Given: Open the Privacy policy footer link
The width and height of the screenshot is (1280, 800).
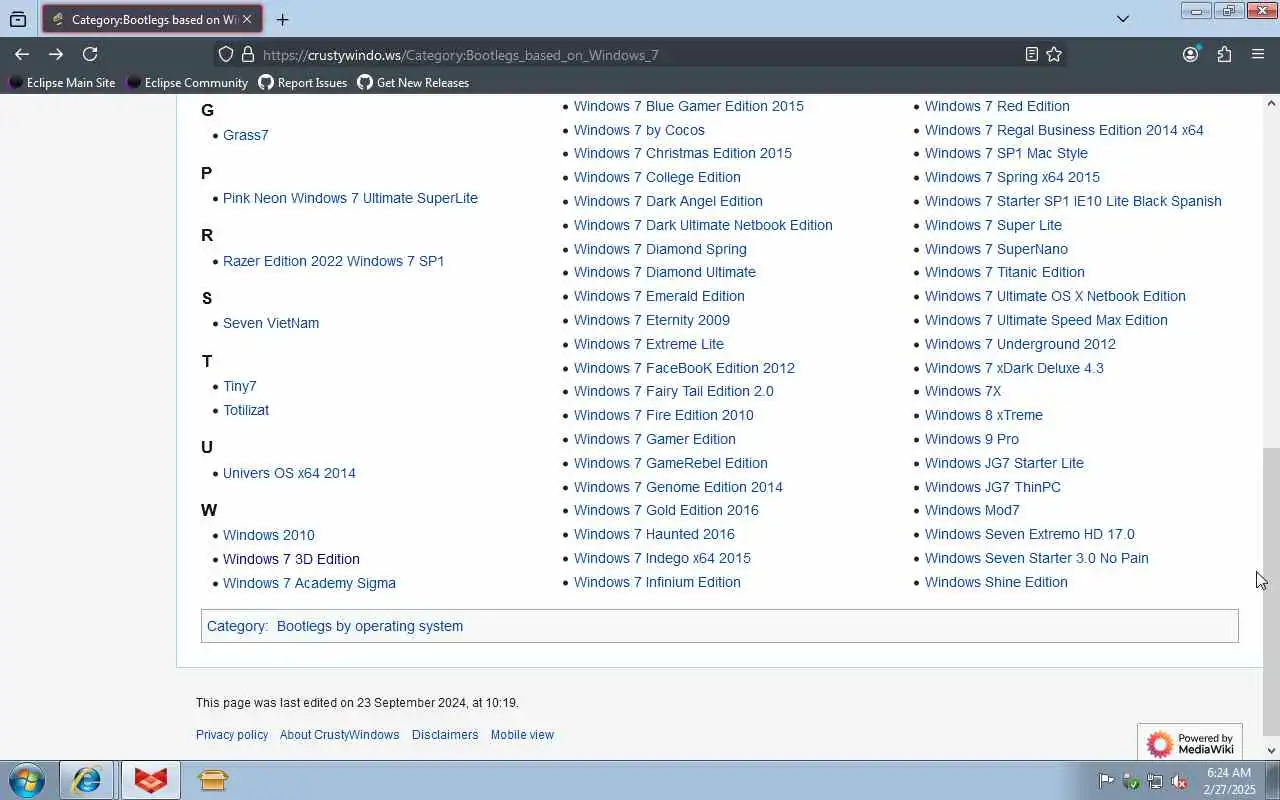Looking at the screenshot, I should pyautogui.click(x=232, y=735).
